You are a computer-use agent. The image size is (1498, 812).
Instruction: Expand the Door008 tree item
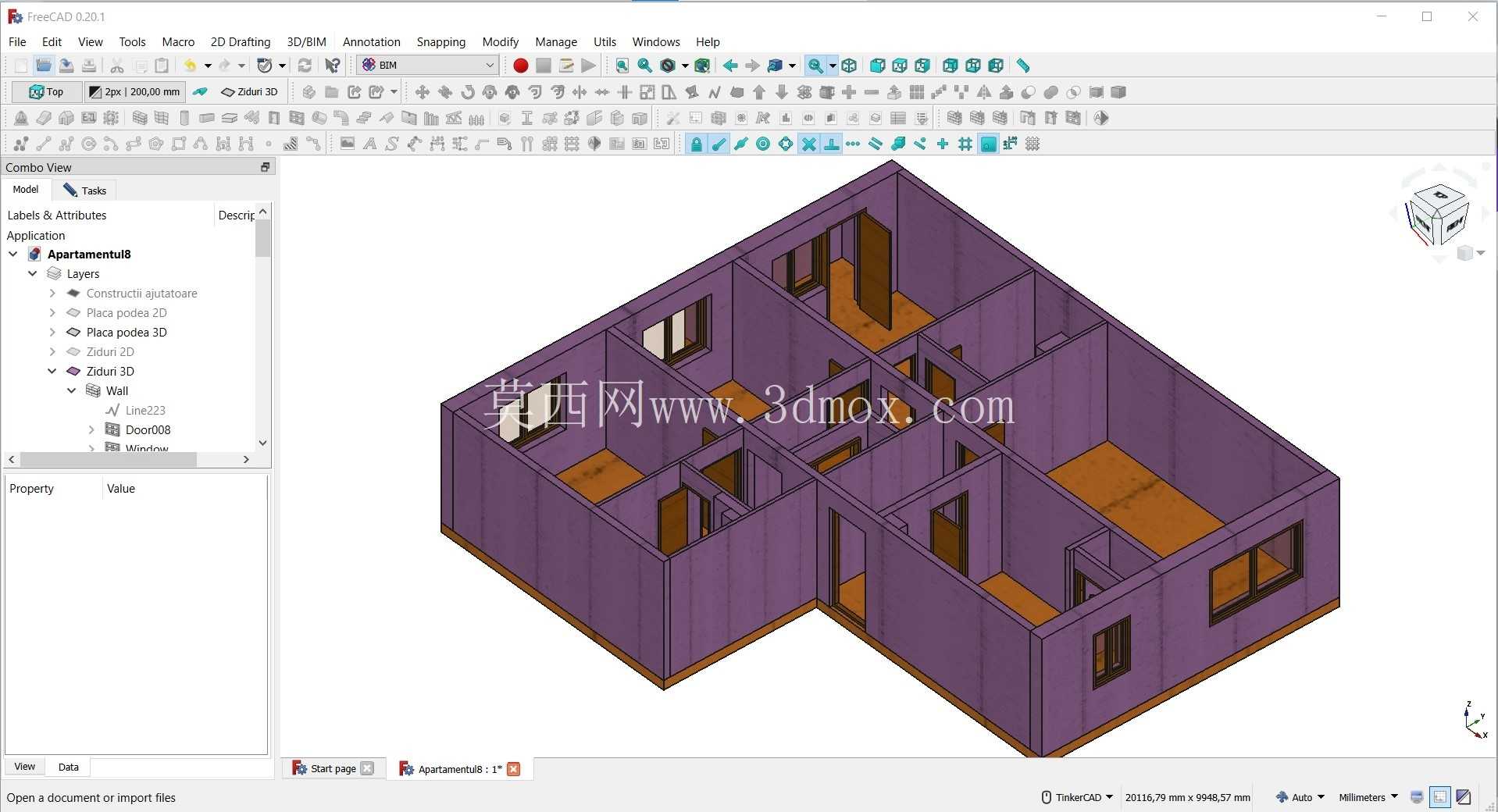tap(91, 429)
